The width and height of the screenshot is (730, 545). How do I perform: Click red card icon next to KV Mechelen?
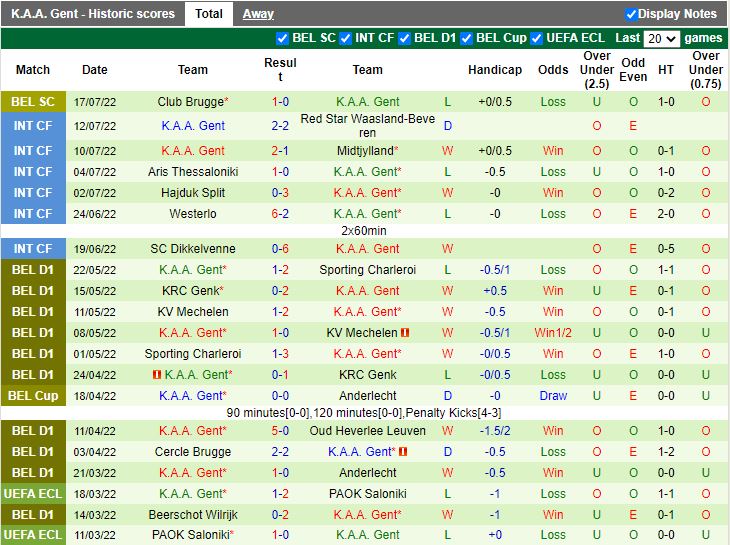[x=405, y=333]
